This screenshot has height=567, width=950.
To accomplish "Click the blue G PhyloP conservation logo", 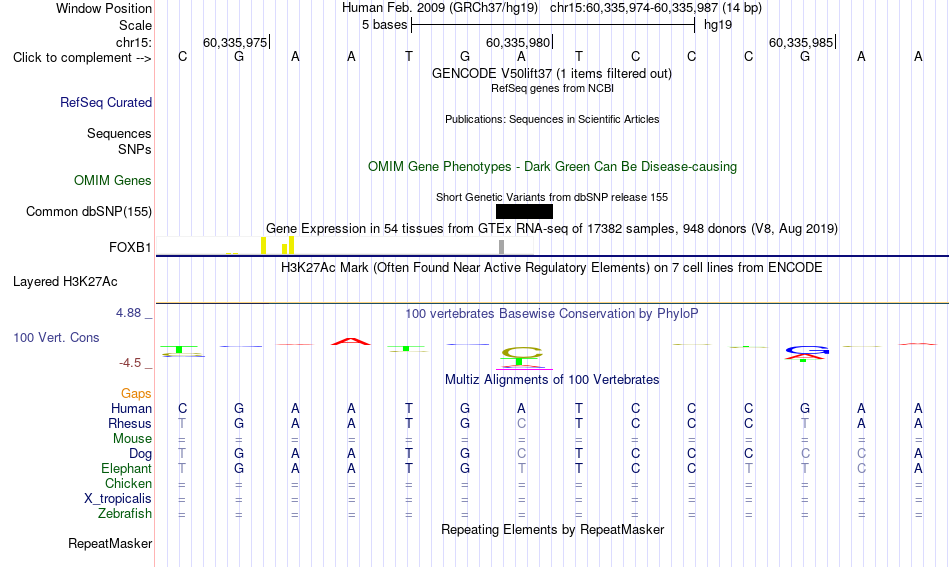I will tap(807, 350).
